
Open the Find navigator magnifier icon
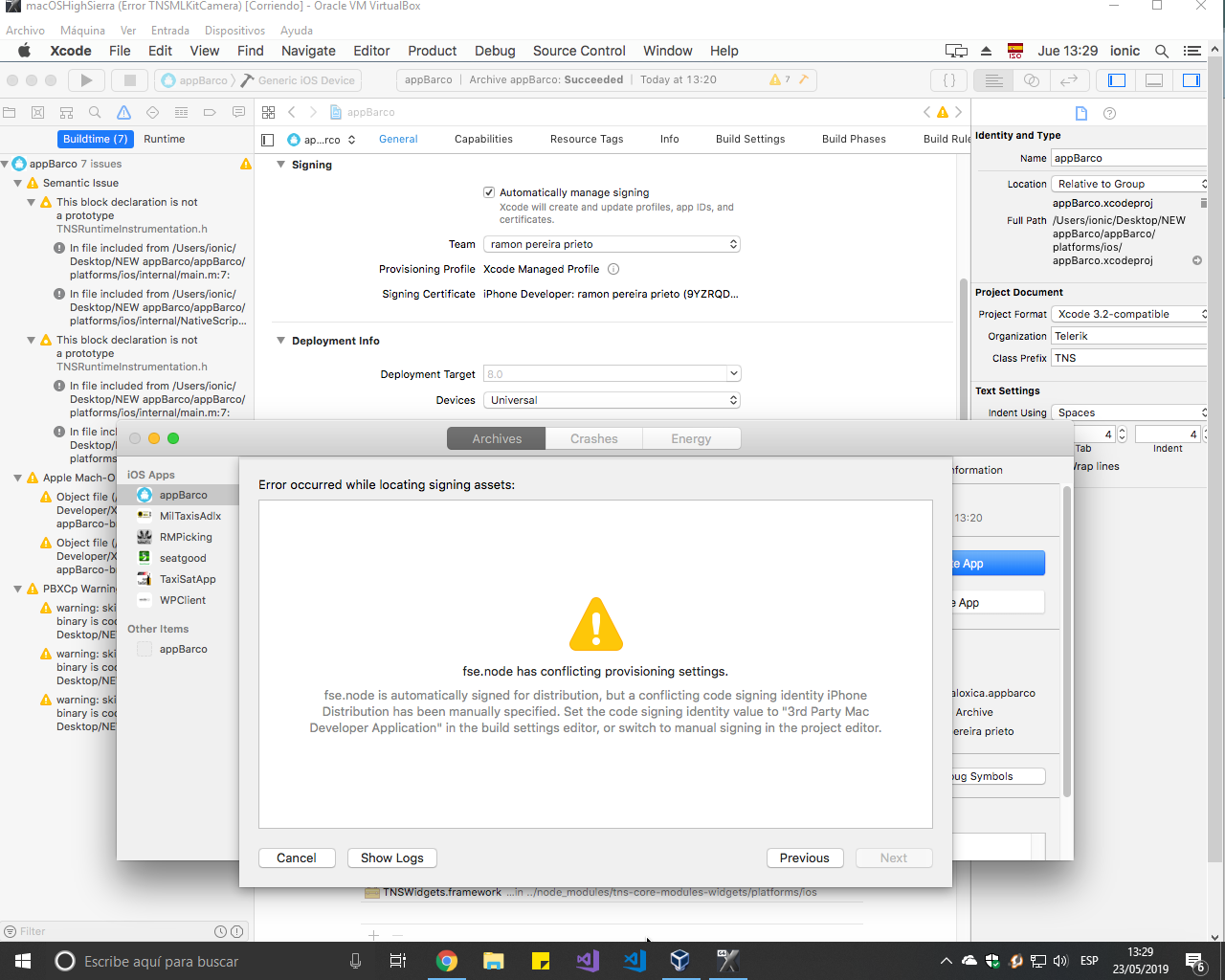click(95, 112)
